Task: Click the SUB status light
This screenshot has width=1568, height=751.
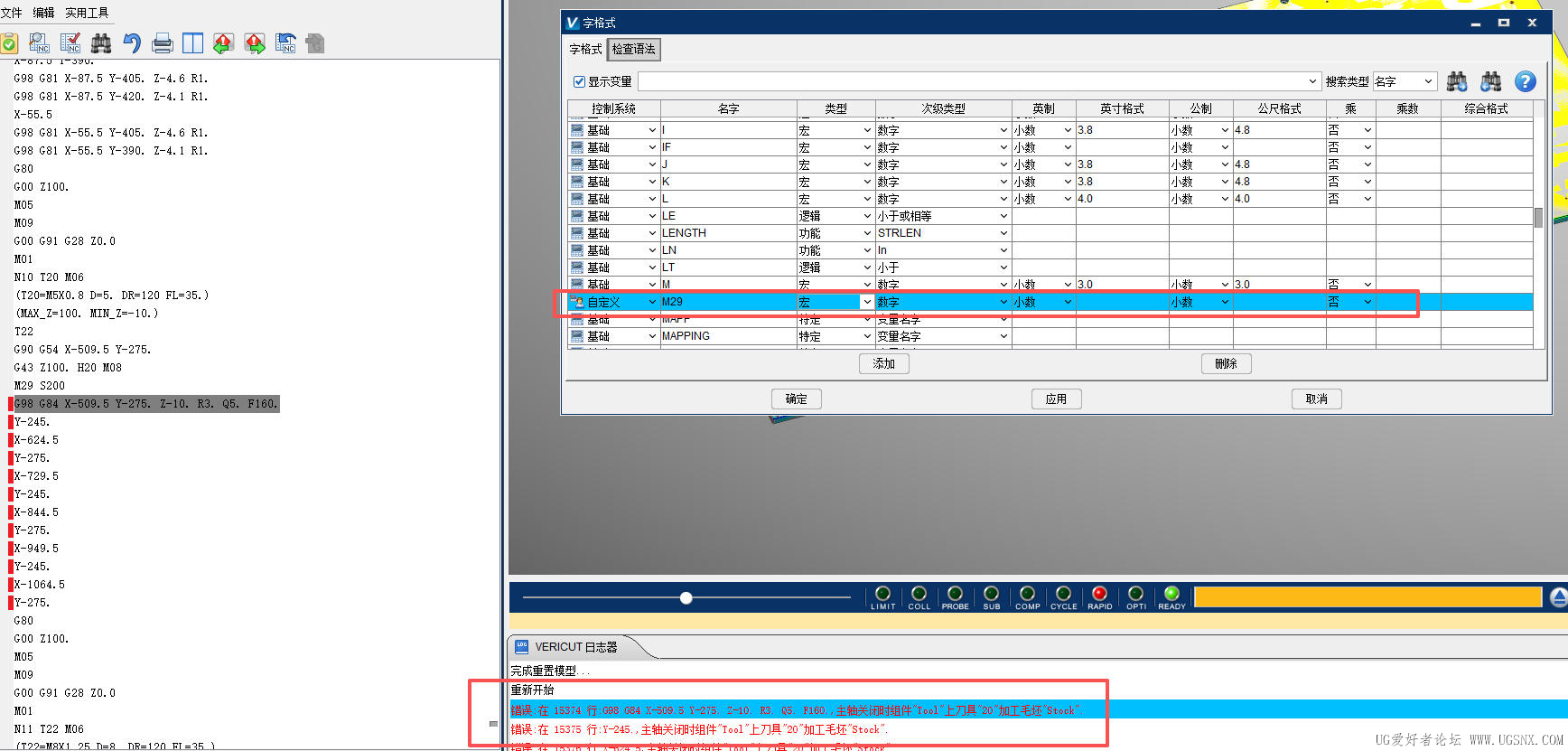Action: [x=992, y=594]
